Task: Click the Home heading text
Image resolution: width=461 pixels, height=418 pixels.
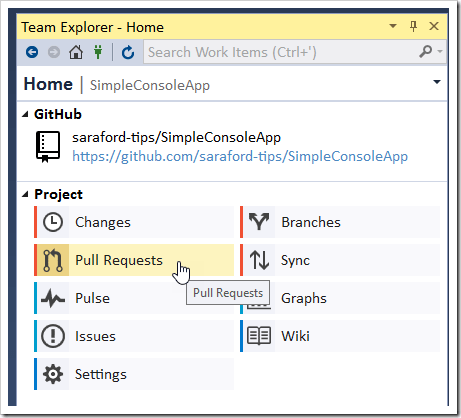Action: (48, 84)
